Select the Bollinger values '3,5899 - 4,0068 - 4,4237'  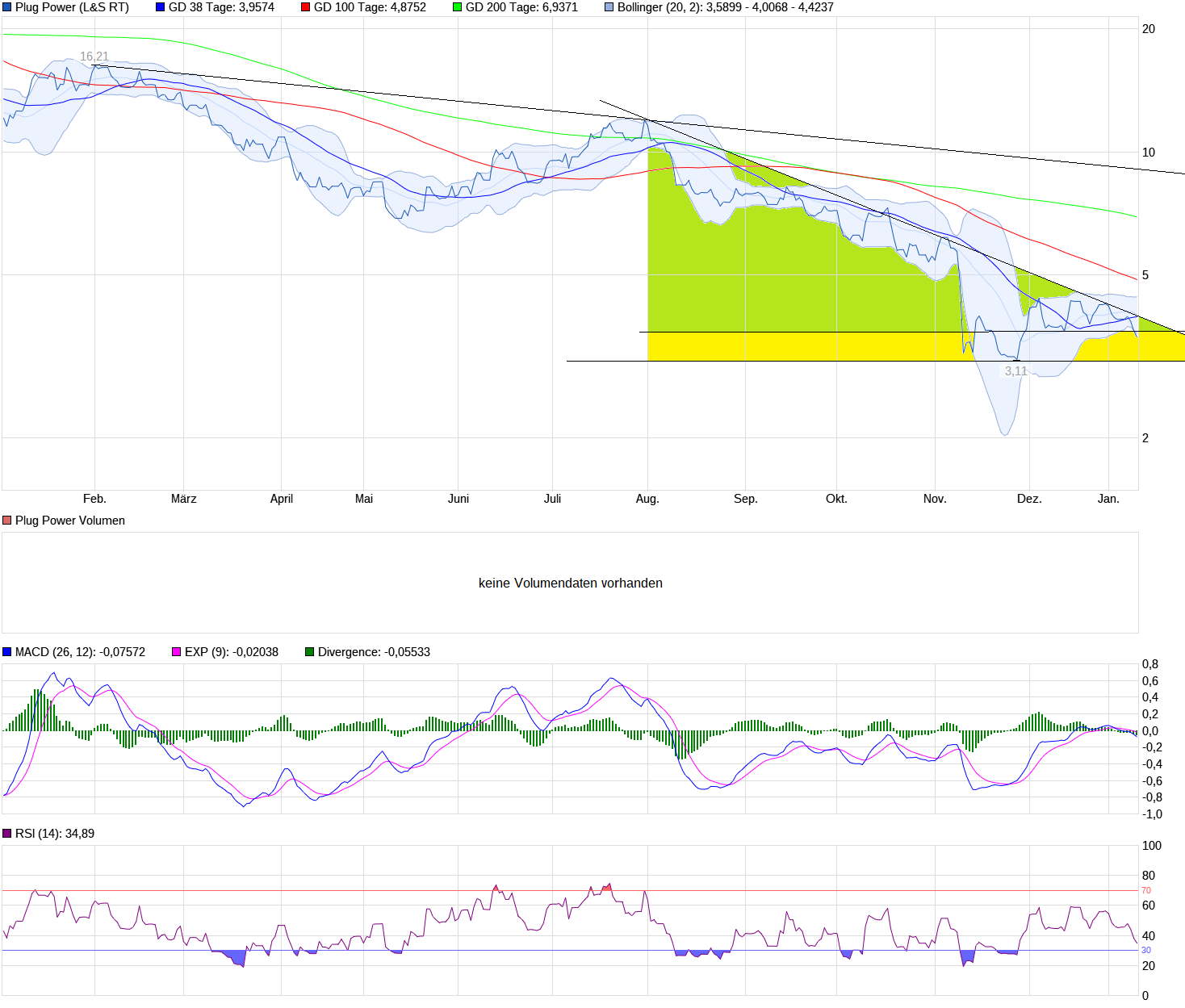tap(770, 7)
